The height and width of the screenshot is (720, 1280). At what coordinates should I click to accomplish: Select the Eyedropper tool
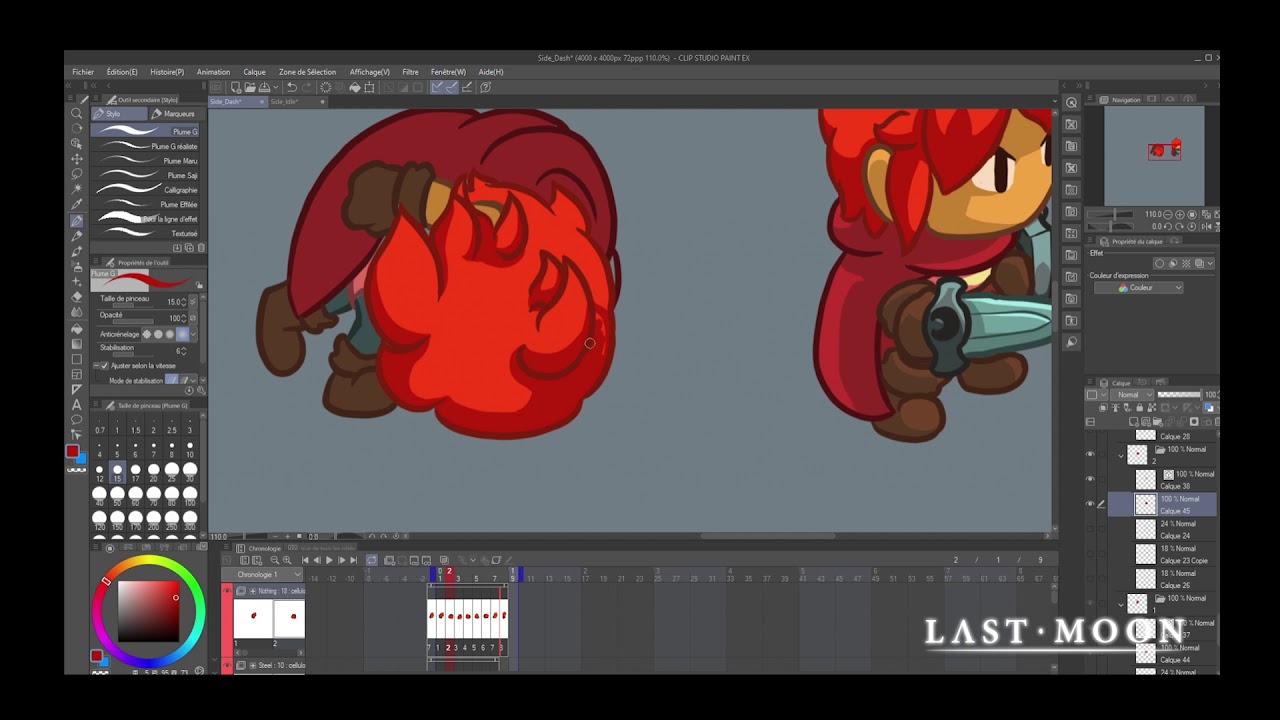76,205
